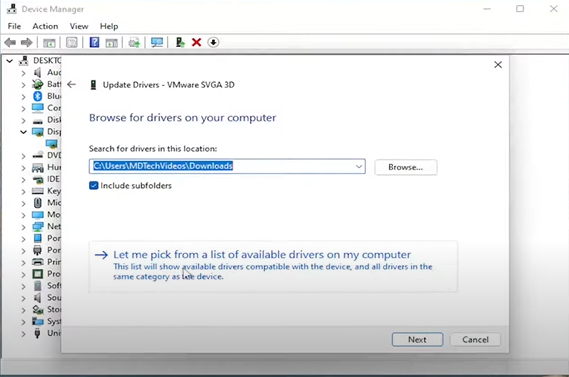The height and width of the screenshot is (377, 569).
Task: Select the display adapter child device icon
Action: point(52,144)
